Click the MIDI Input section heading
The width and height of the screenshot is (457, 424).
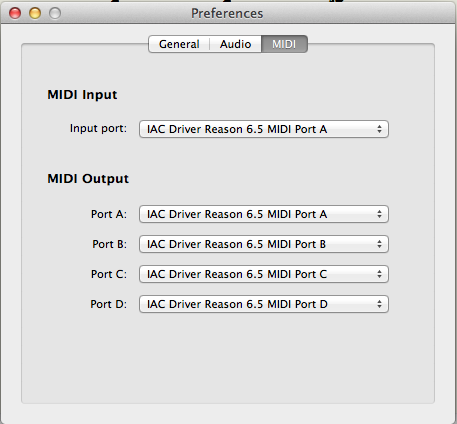click(x=82, y=95)
